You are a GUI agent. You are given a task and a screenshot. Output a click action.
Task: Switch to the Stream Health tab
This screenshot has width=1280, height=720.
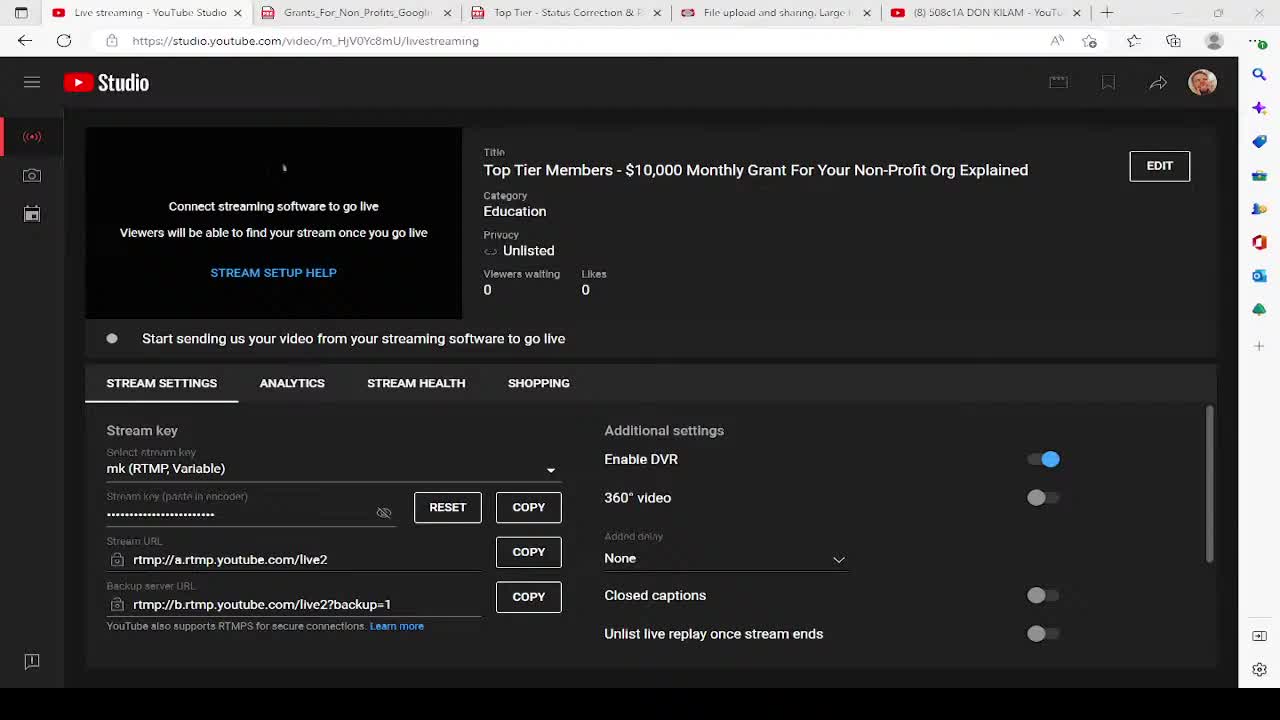pos(416,383)
